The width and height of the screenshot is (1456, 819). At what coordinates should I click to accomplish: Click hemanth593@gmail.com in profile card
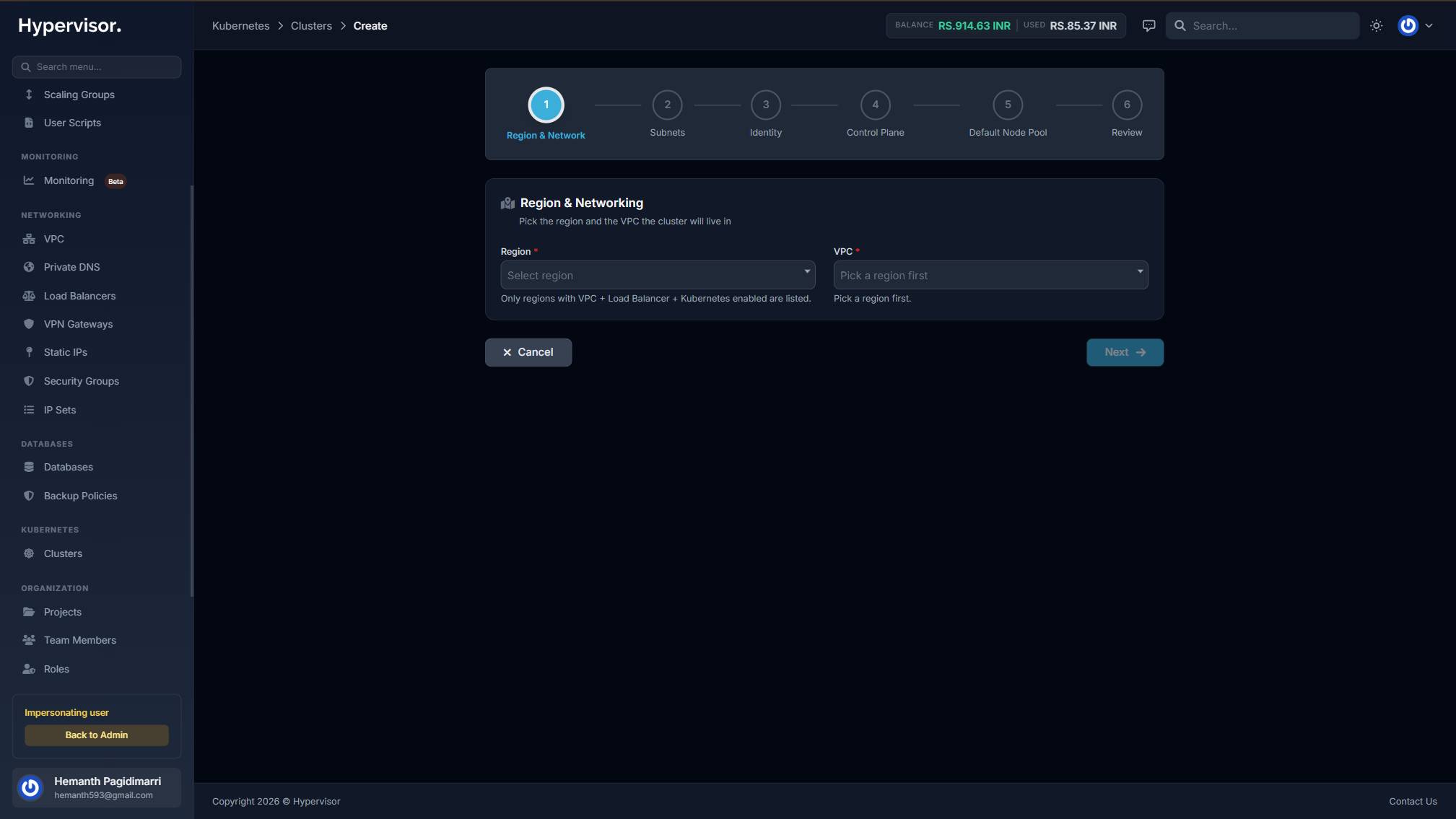(103, 795)
